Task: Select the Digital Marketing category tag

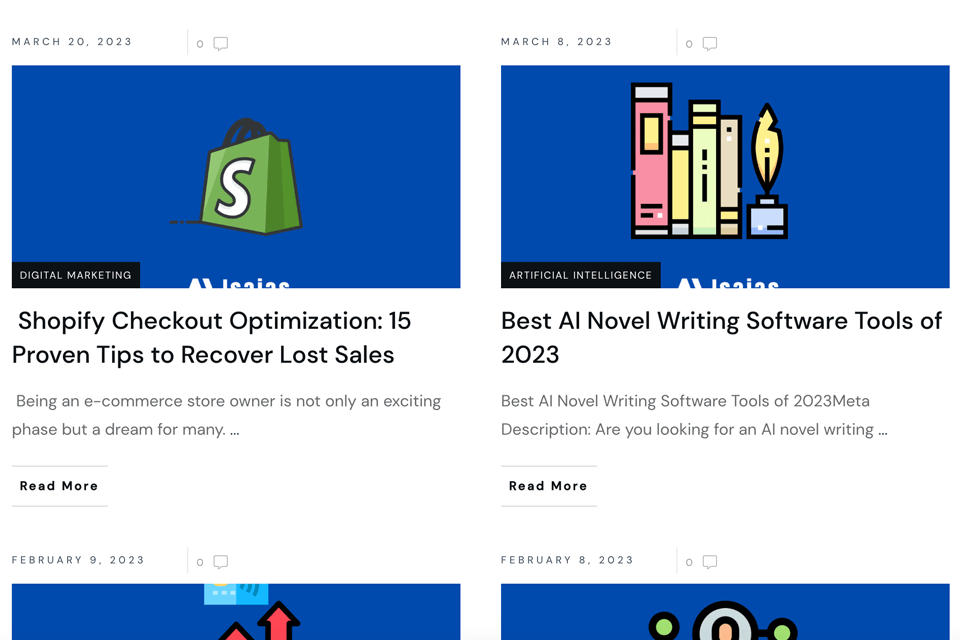Action: tap(76, 275)
